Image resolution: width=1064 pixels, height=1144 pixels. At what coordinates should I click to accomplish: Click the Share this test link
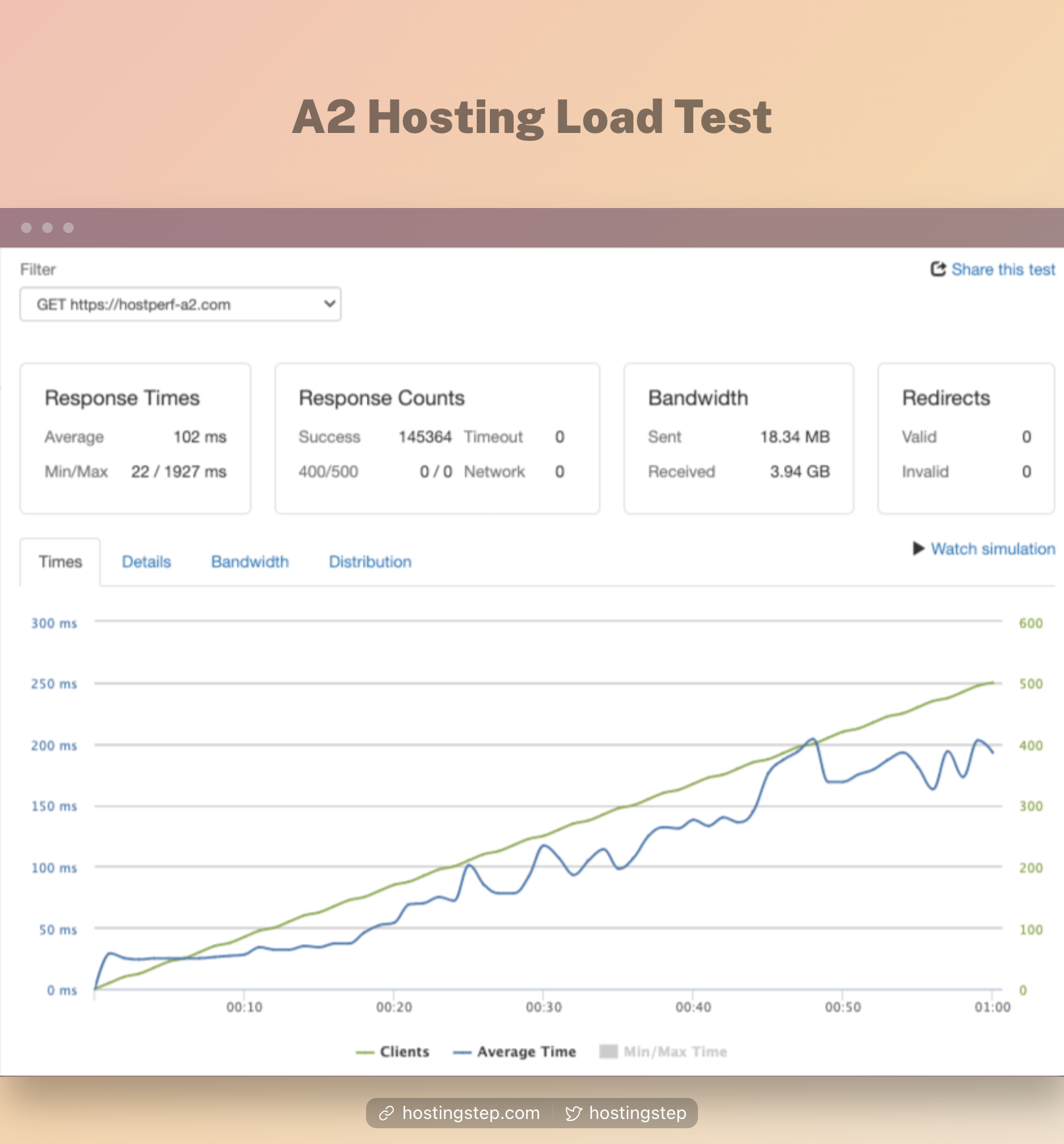[1003, 269]
